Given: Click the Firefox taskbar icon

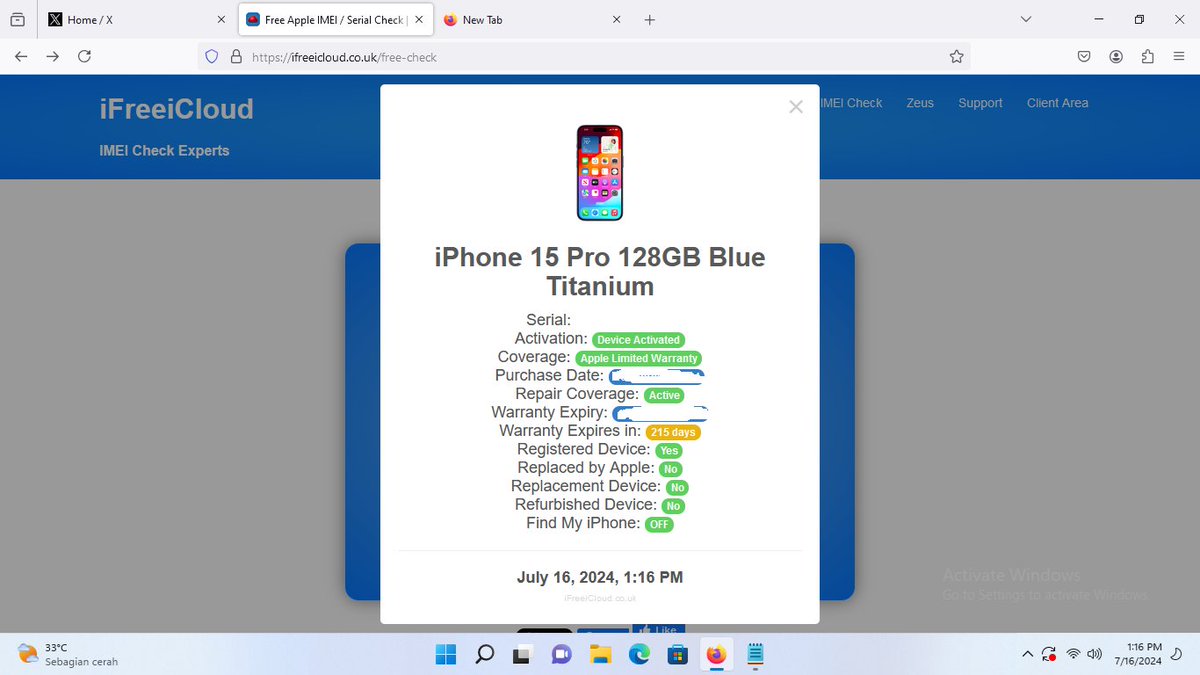Looking at the screenshot, I should click(716, 655).
